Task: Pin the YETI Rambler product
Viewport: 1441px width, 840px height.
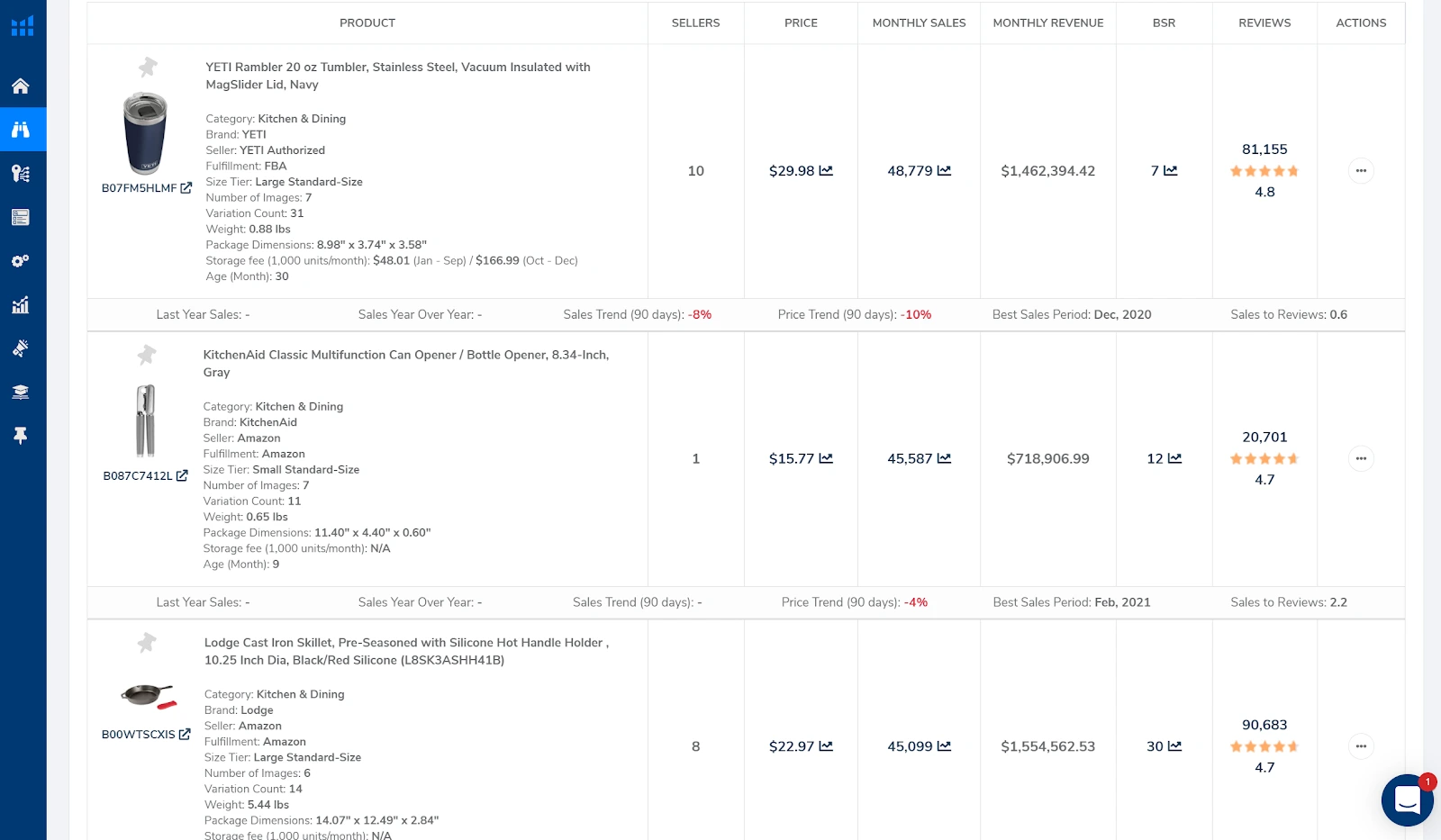Action: 148,67
